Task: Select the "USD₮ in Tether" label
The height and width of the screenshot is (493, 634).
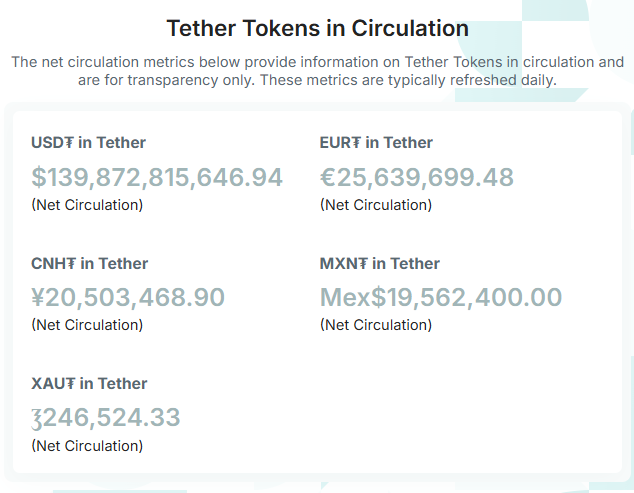Action: (x=88, y=143)
